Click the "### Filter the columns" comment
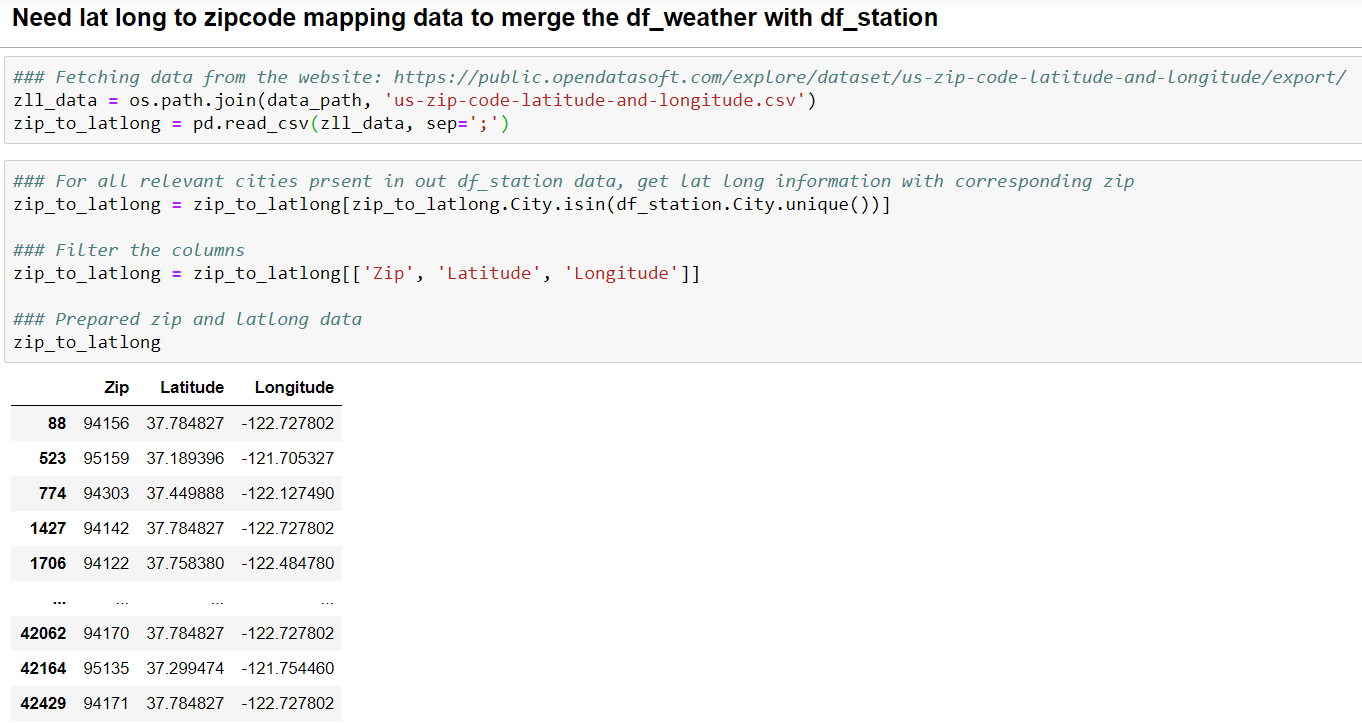 (129, 250)
